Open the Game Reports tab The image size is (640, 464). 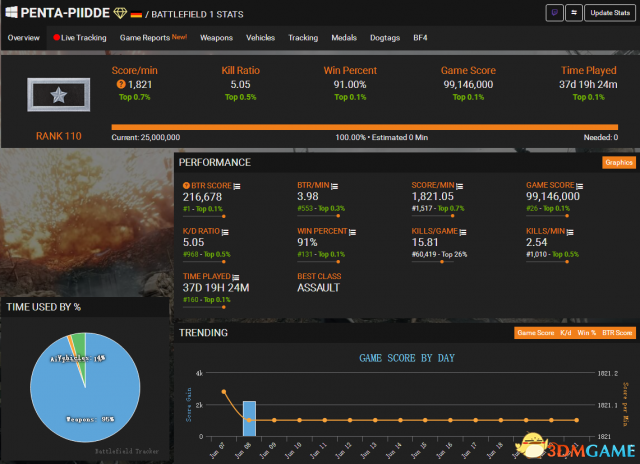point(153,38)
